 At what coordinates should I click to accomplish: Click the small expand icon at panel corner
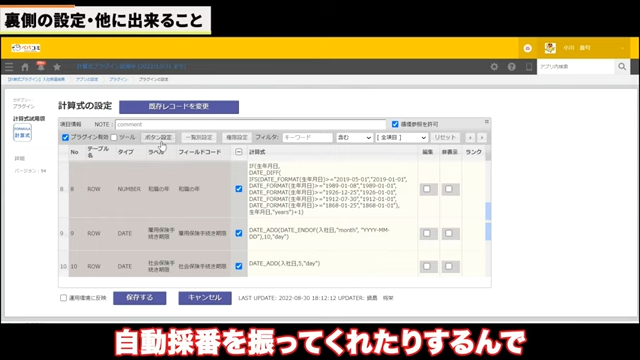click(x=487, y=122)
